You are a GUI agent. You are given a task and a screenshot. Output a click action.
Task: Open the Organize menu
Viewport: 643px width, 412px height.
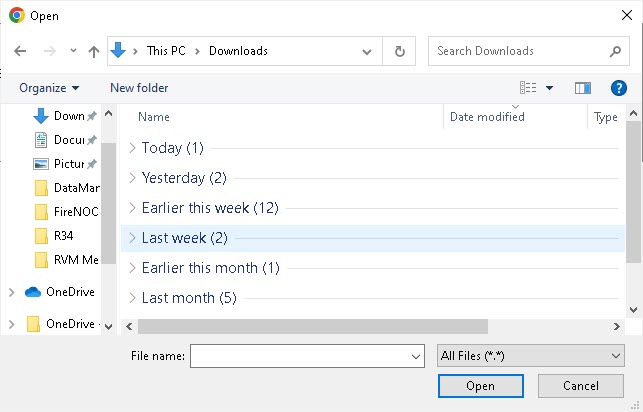point(48,88)
